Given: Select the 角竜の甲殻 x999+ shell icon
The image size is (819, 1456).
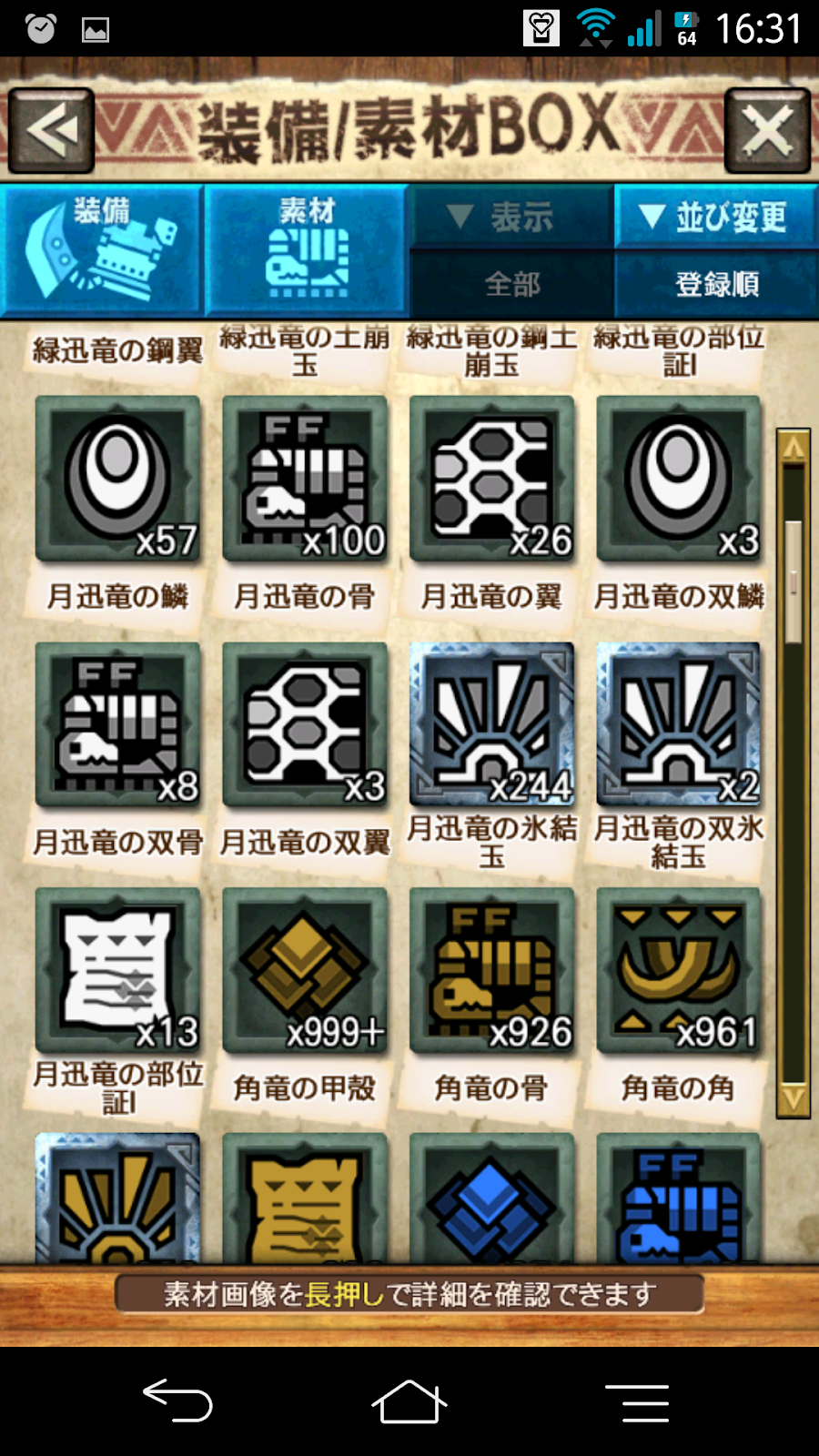Looking at the screenshot, I should tap(305, 970).
